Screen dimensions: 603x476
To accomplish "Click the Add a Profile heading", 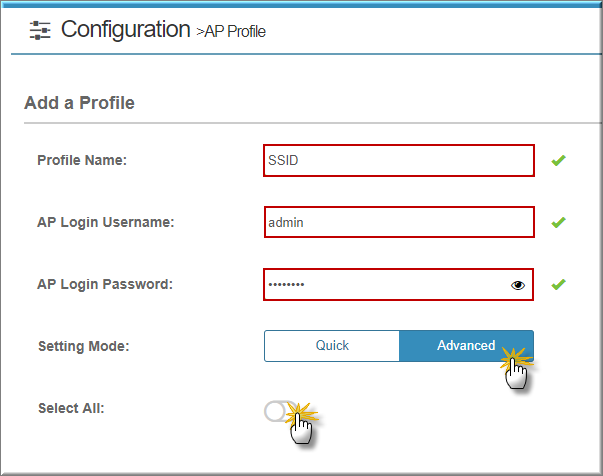I will tap(79, 103).
